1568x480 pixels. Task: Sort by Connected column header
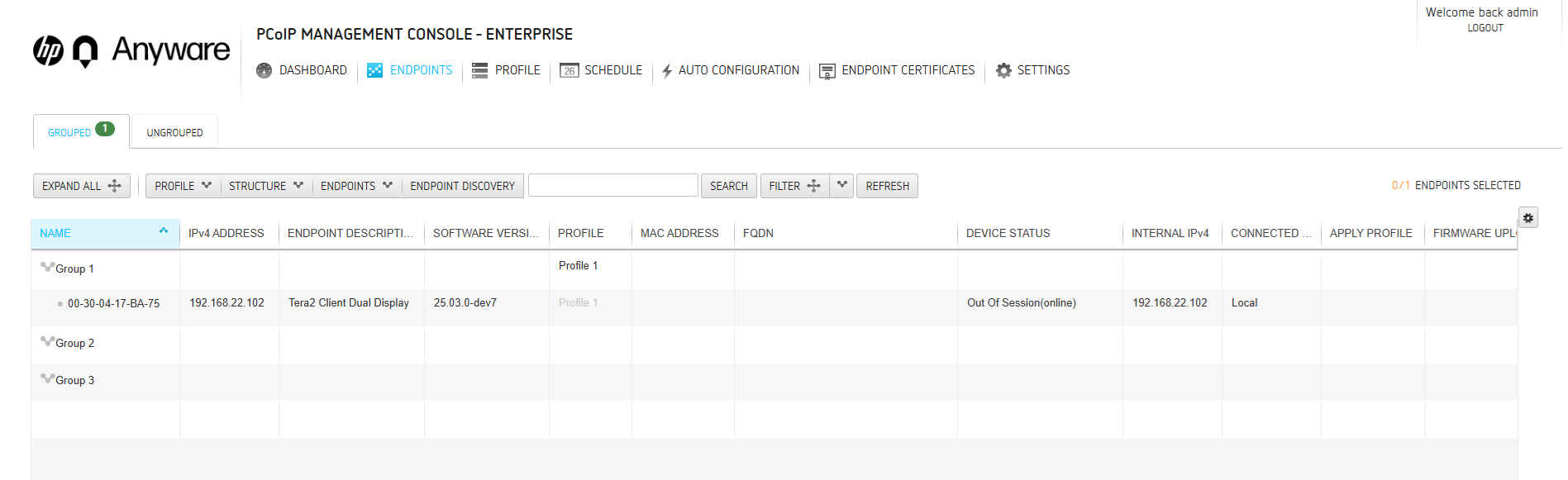coord(1271,233)
